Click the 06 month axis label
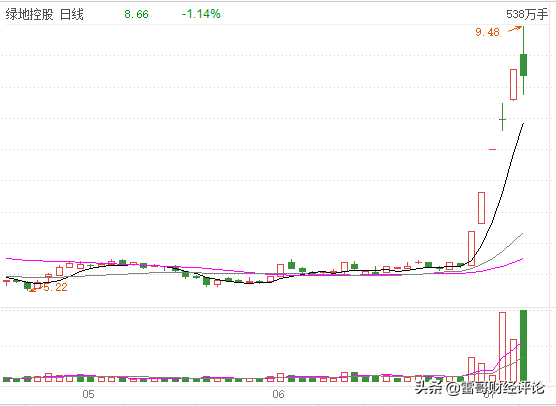This screenshot has height=406, width=556. (x=278, y=394)
